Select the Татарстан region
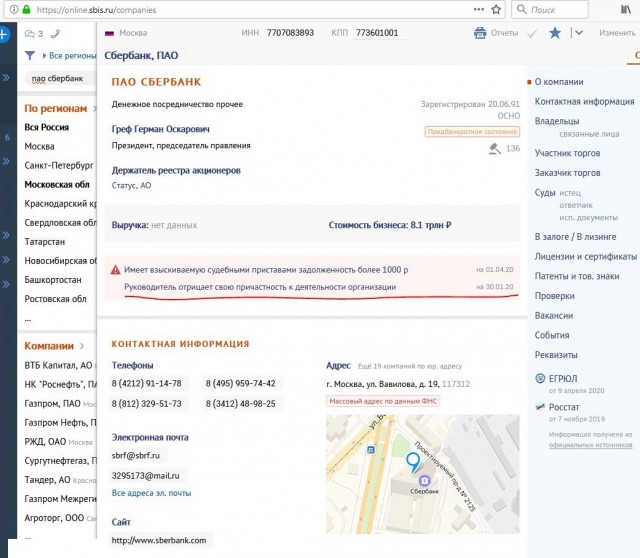 pyautogui.click(x=44, y=242)
